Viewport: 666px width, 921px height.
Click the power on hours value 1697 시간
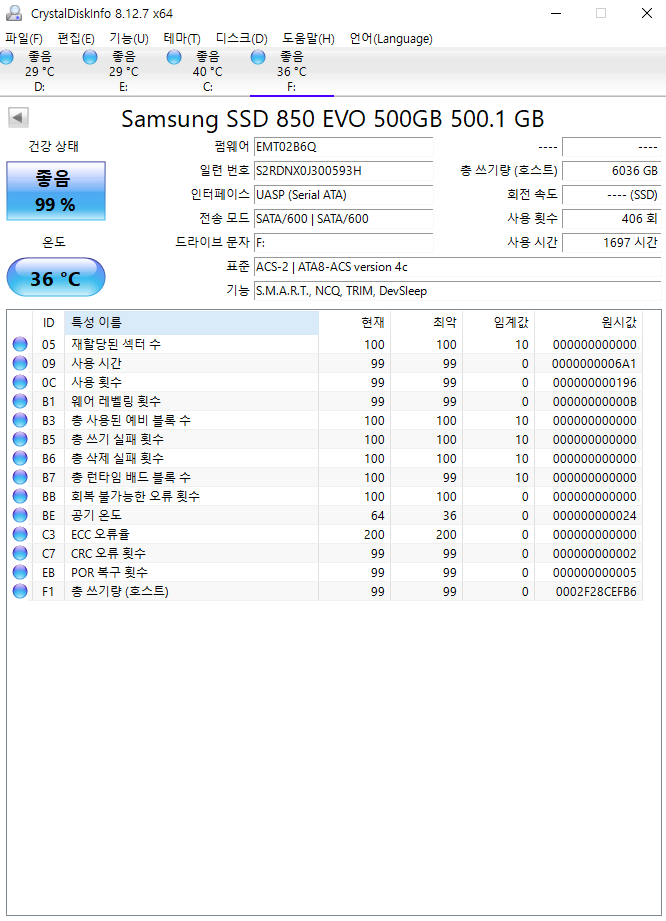pyautogui.click(x=611, y=243)
